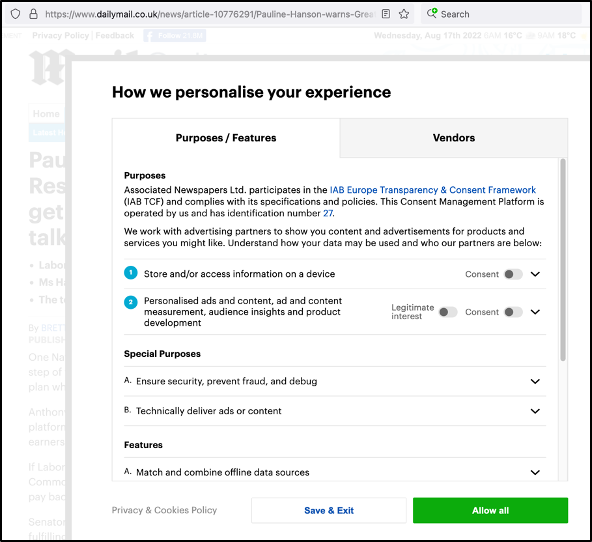Bookmark this page with the star icon
Image resolution: width=592 pixels, height=542 pixels.
coord(404,14)
